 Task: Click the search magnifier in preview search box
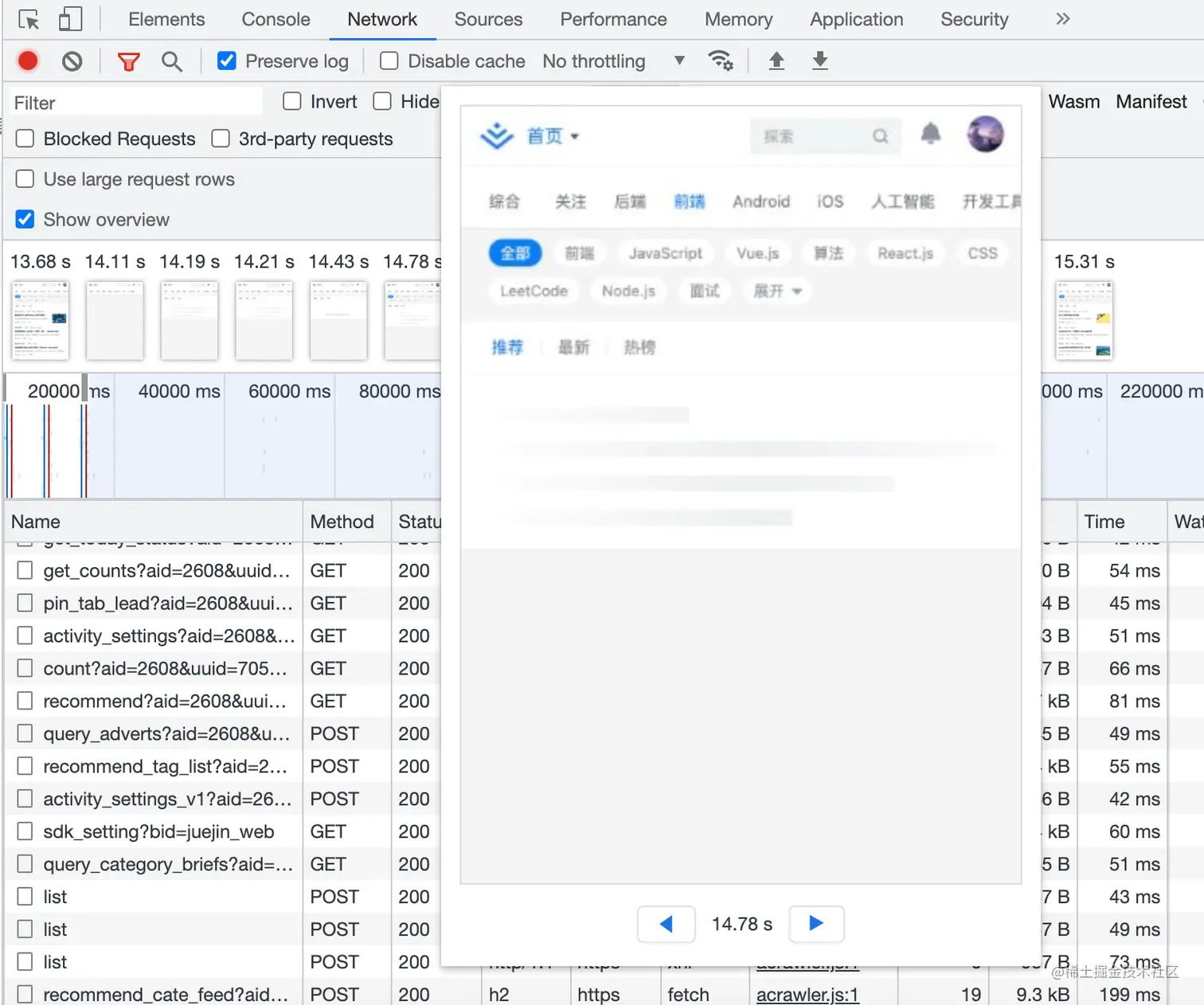click(880, 136)
